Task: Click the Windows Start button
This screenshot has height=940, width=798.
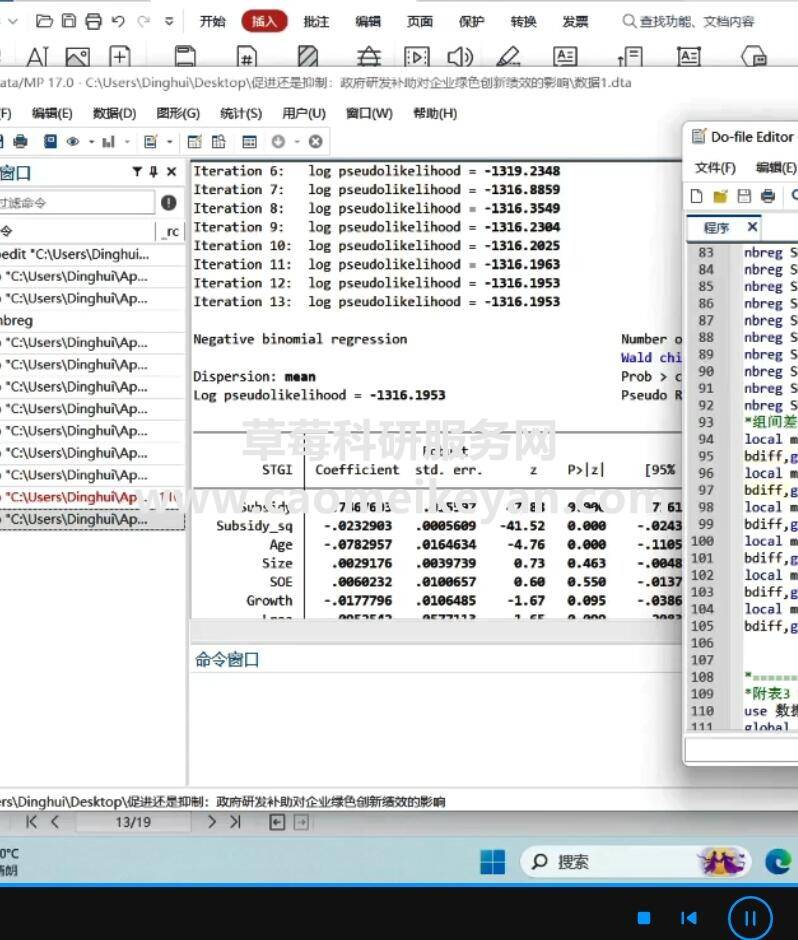Action: pyautogui.click(x=493, y=861)
